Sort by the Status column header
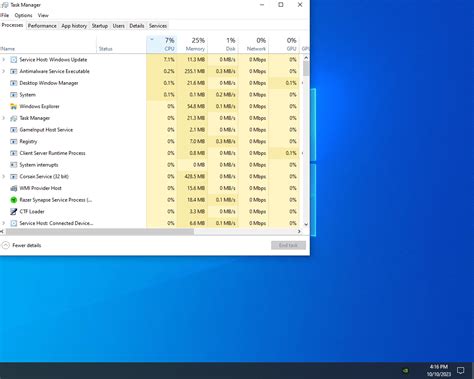The width and height of the screenshot is (474, 379). click(121, 44)
